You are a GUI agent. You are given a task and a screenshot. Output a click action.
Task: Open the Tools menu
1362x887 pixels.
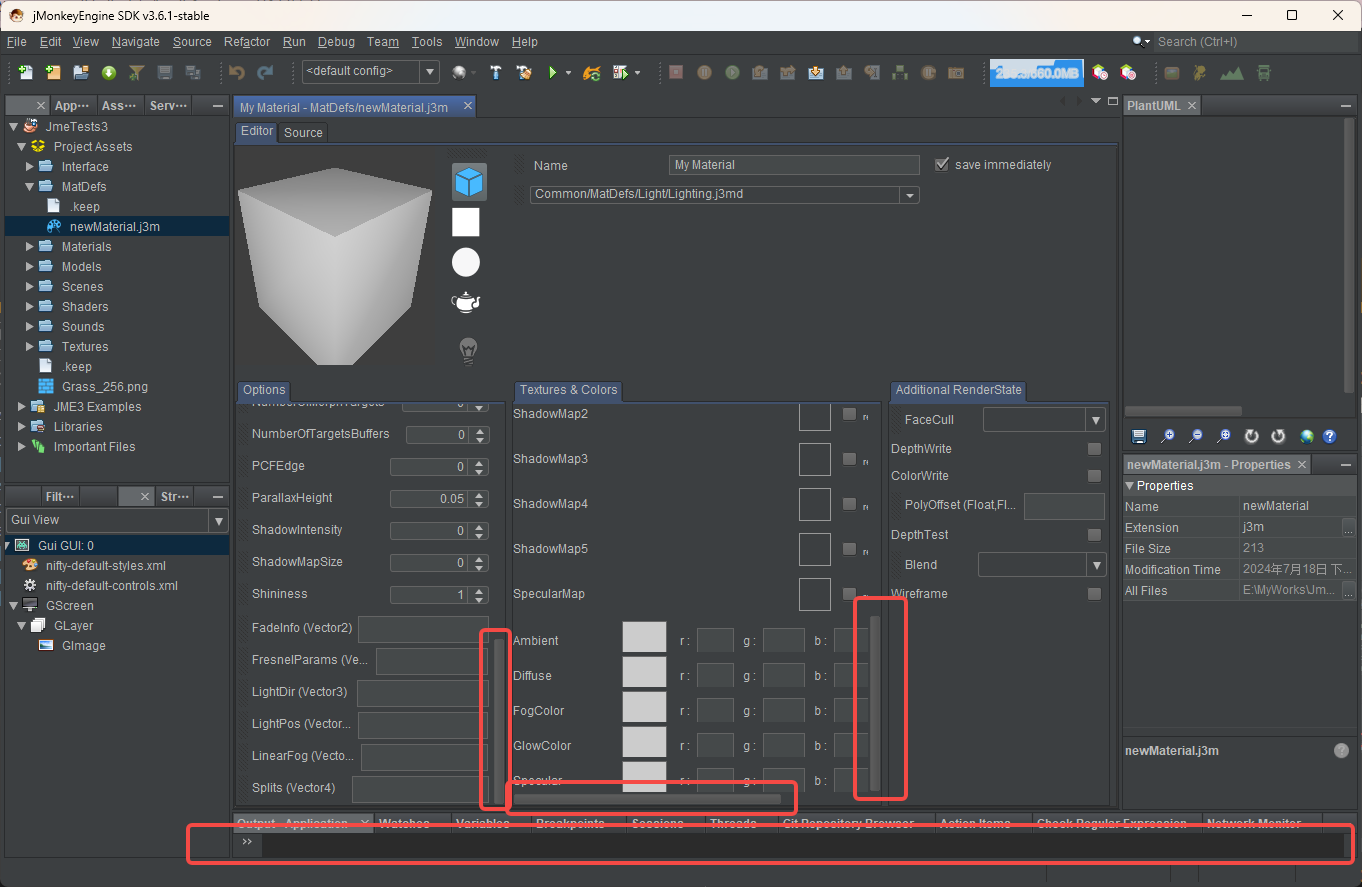[427, 42]
